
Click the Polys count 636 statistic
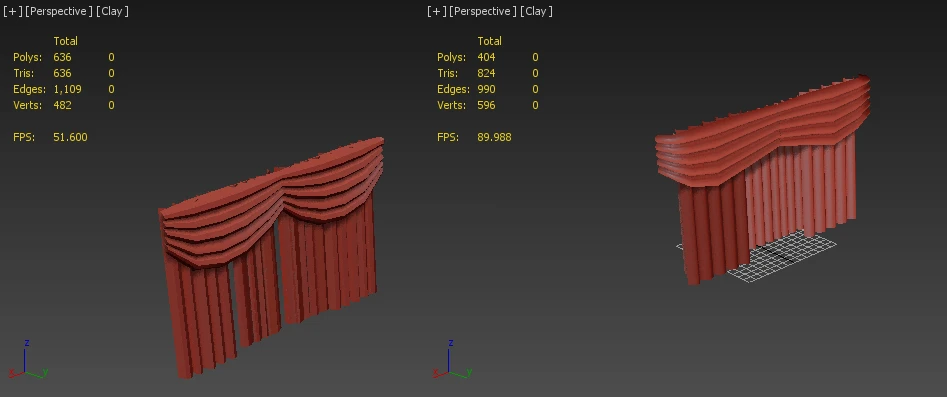[x=62, y=57]
